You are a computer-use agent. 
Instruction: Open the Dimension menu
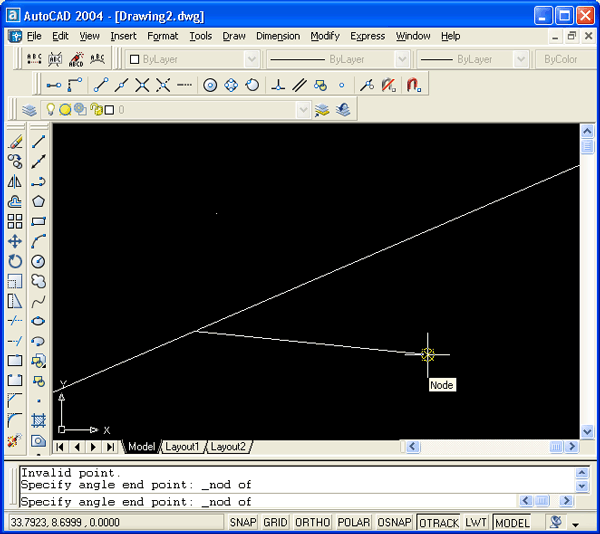point(277,36)
